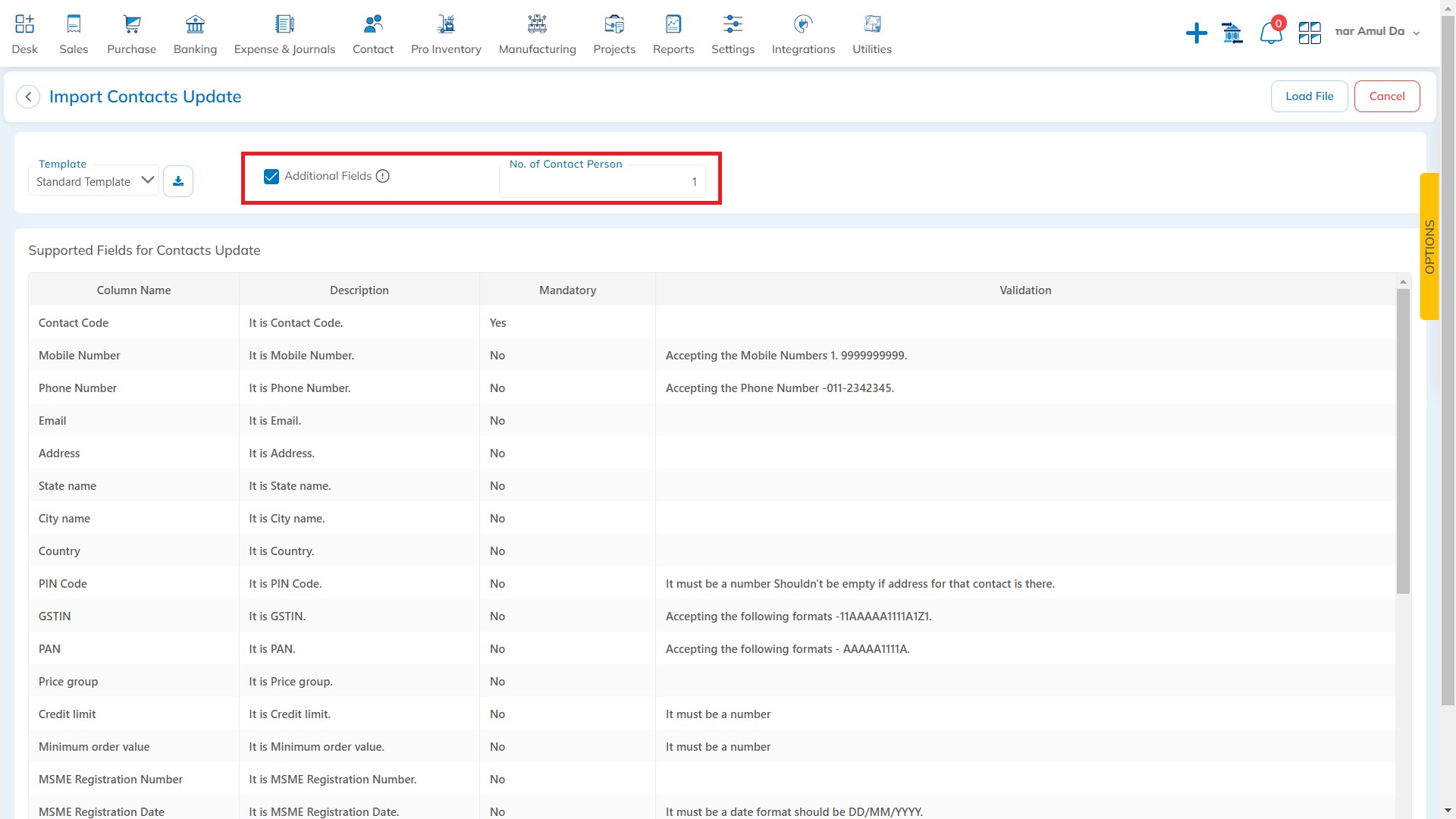Click the No. of Contact Person field
The width and height of the screenshot is (1456, 819).
pyautogui.click(x=602, y=181)
